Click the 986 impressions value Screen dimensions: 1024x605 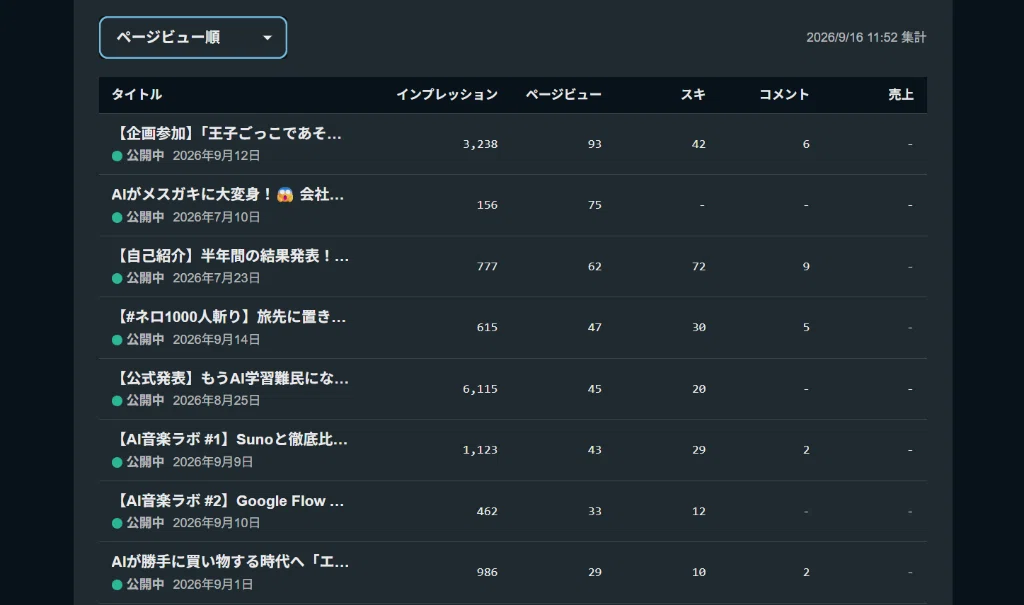(x=487, y=572)
